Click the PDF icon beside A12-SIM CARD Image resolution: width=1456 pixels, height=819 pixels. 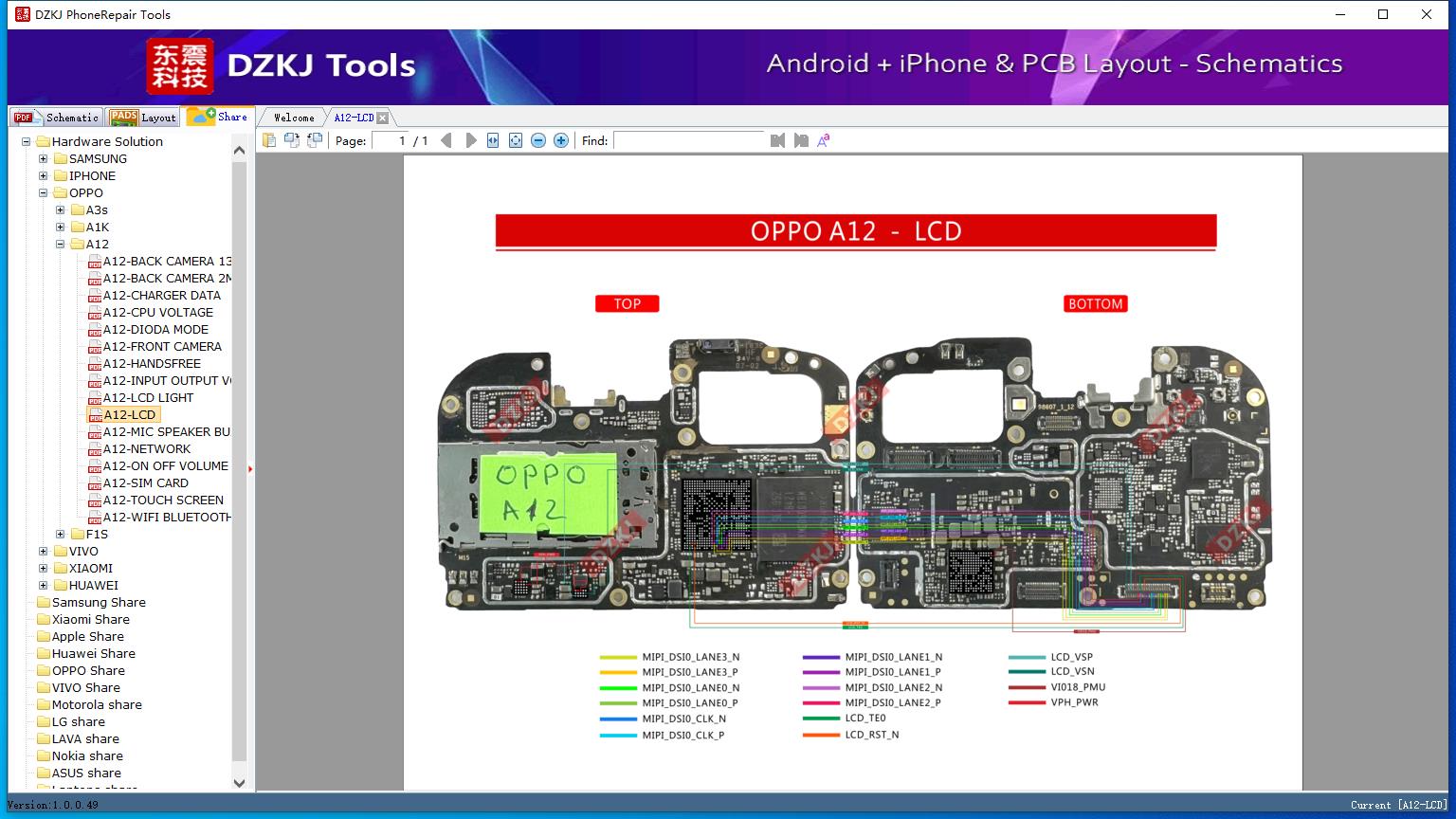95,483
